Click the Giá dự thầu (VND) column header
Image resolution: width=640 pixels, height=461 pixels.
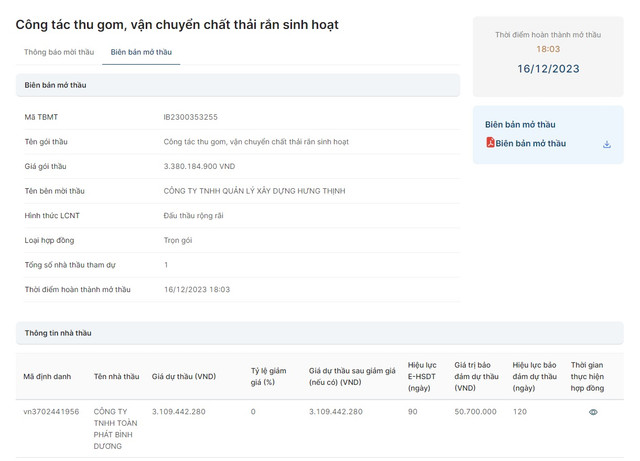click(183, 376)
